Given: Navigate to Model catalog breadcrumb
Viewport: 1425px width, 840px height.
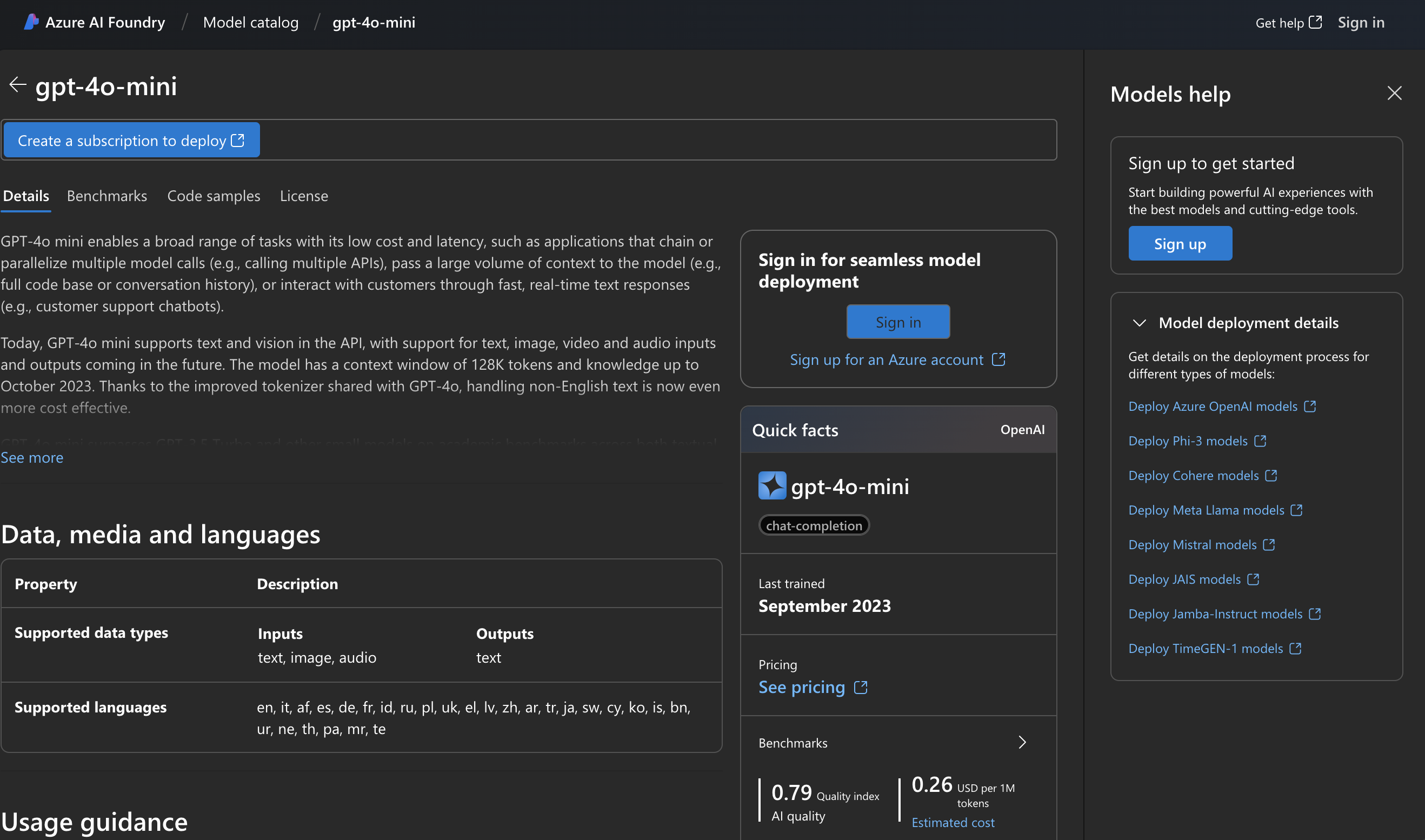Looking at the screenshot, I should click(x=251, y=22).
